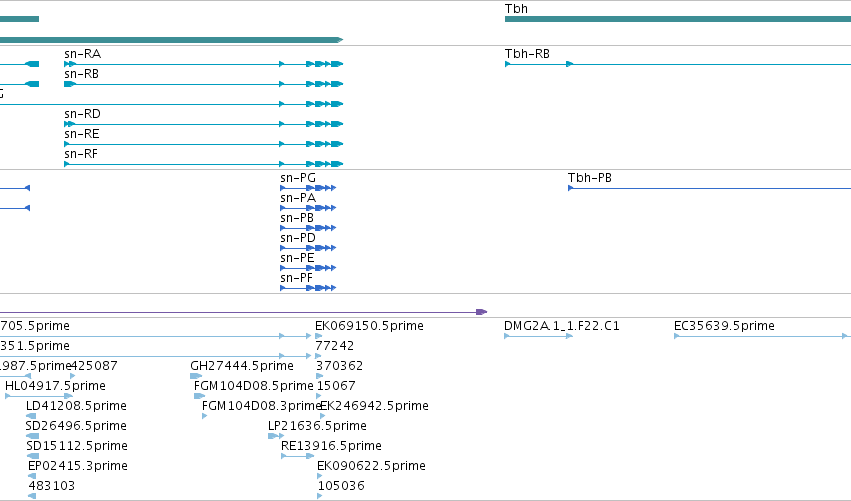Click the FGM104D08.3prime EST label

coord(261,406)
